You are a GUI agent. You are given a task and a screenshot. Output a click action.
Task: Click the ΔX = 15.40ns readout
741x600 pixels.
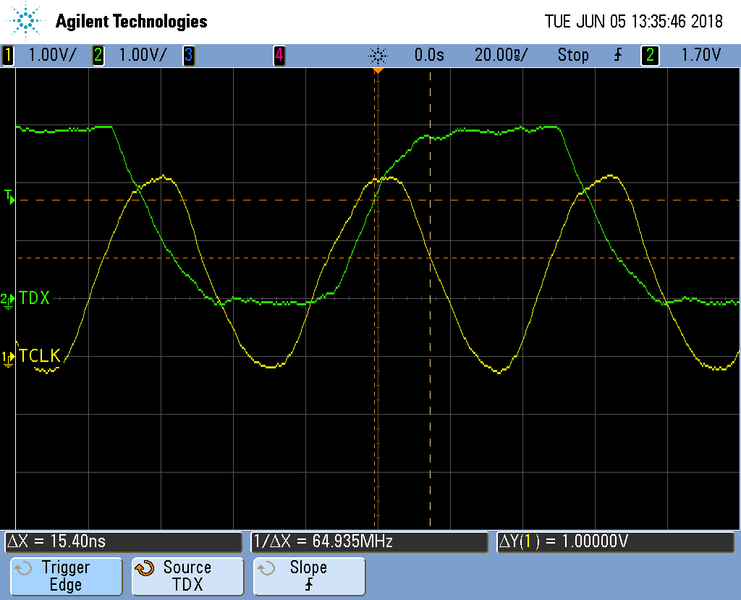(x=123, y=541)
